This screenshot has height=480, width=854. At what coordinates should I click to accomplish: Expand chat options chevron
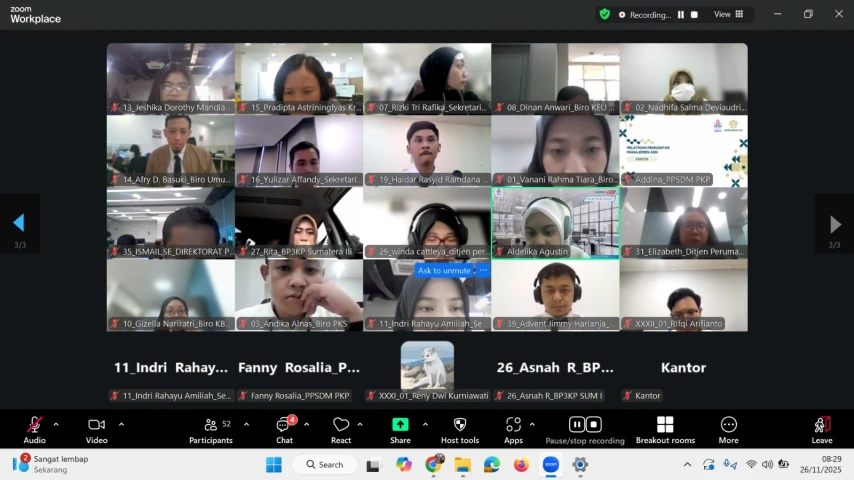pos(307,424)
